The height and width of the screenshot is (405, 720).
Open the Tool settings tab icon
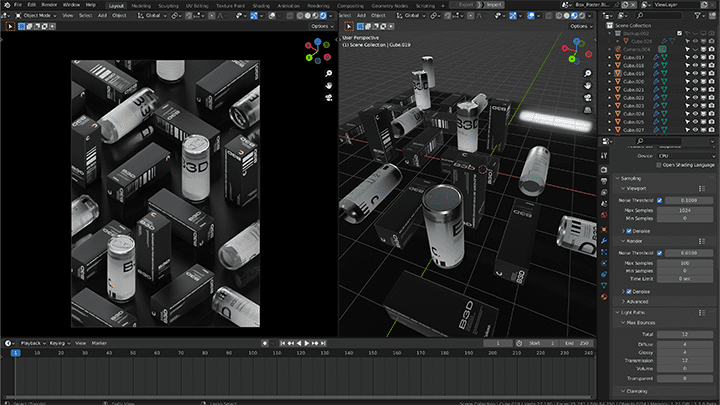click(604, 156)
